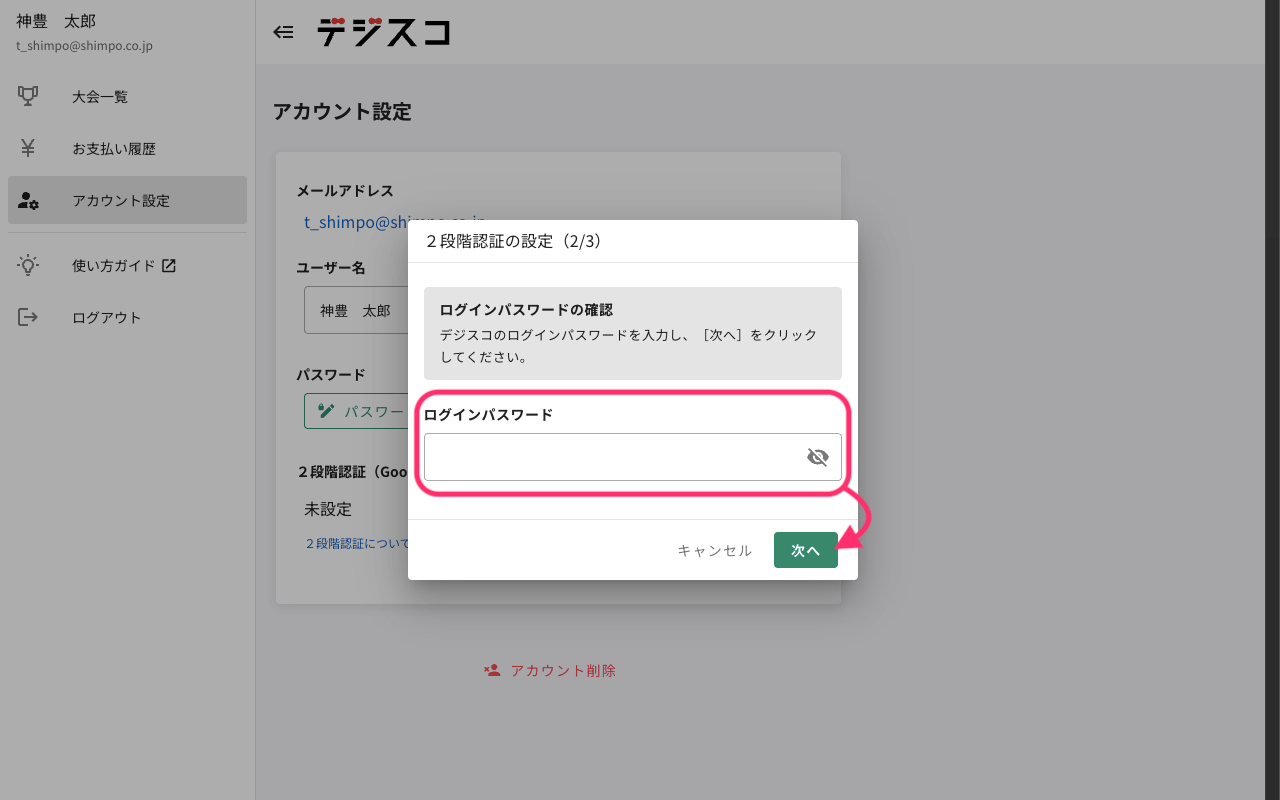Click the red person icon beside アカウント削除
1280x800 pixels.
492,670
